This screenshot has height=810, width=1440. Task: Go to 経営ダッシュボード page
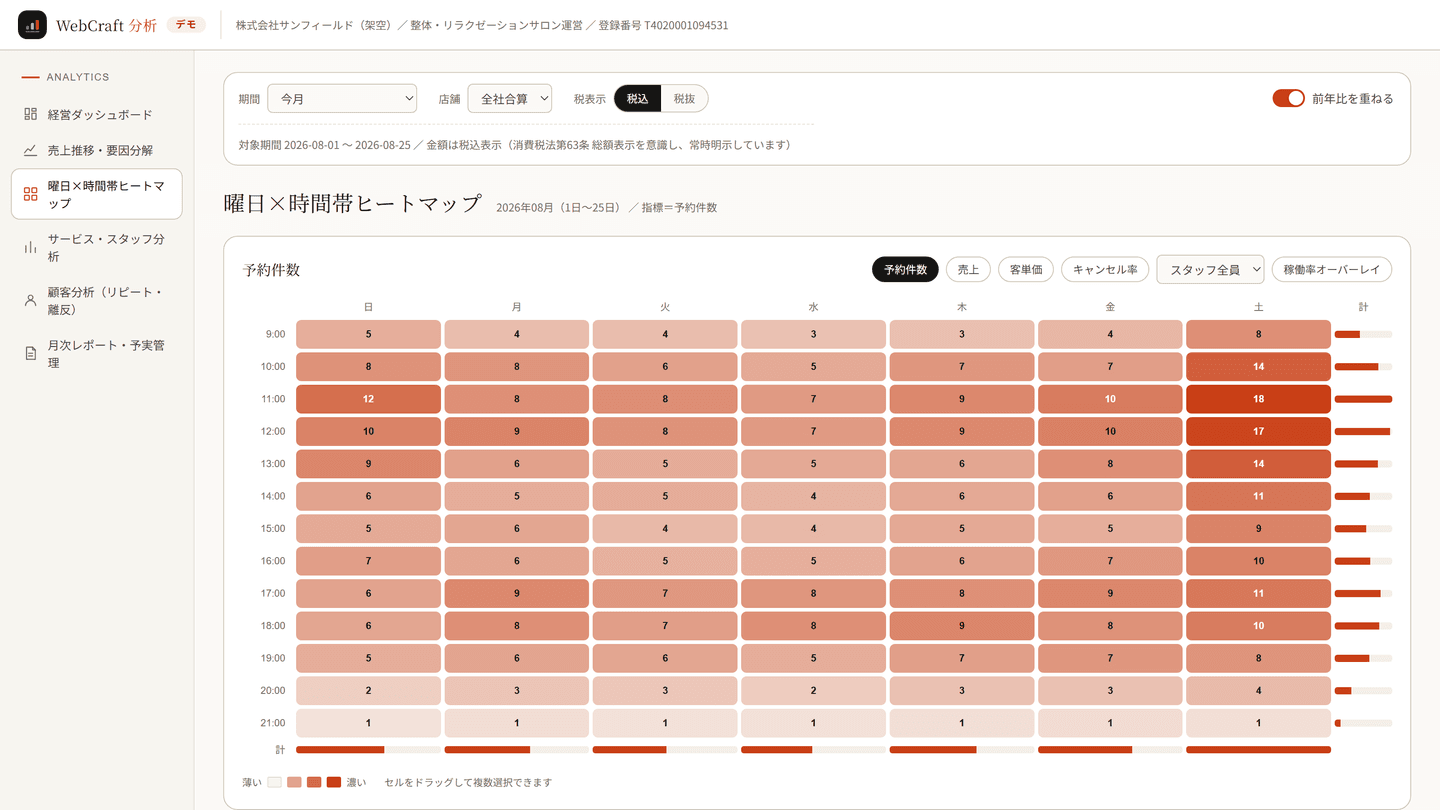[97, 114]
